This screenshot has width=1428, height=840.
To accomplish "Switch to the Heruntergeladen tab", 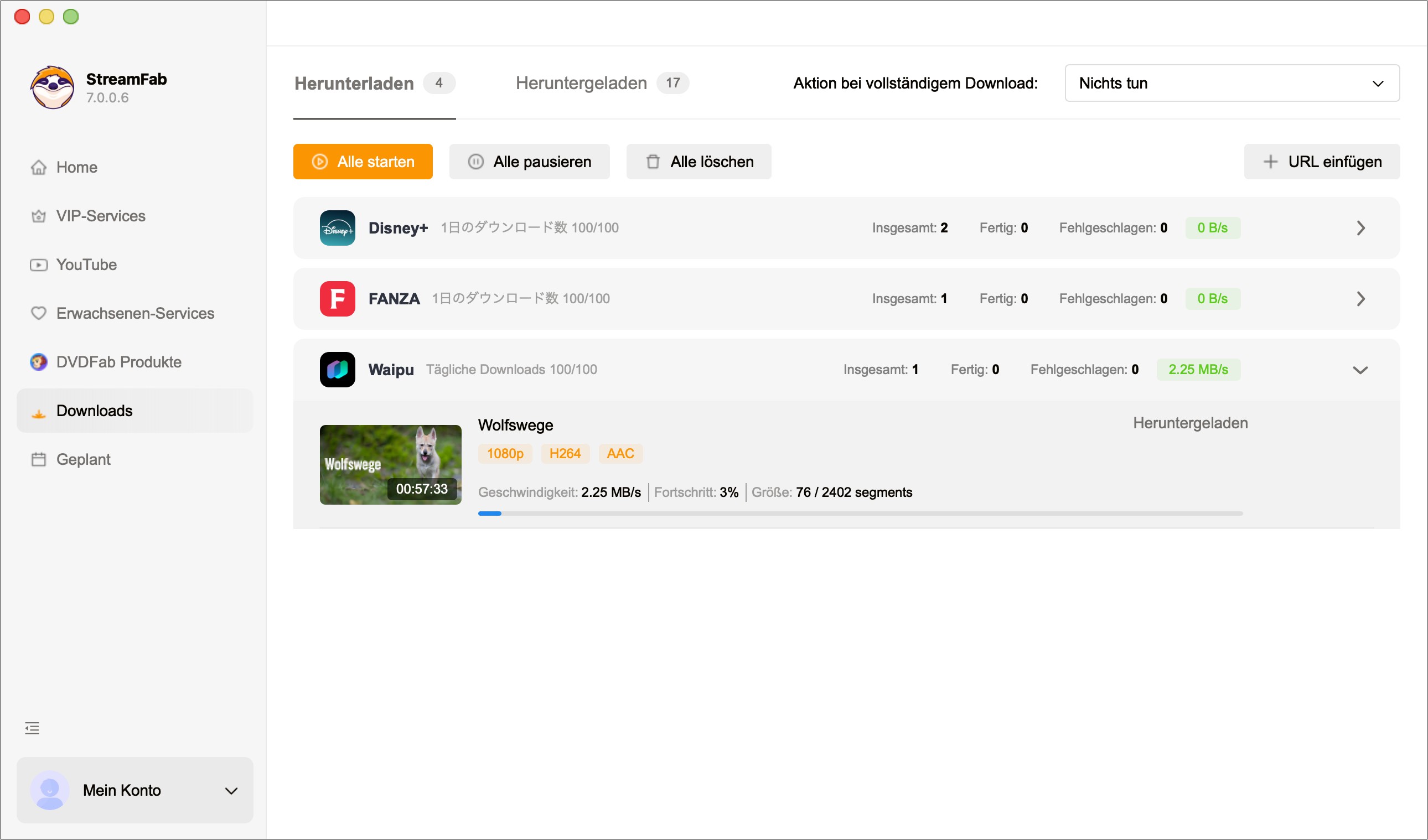I will coord(581,83).
